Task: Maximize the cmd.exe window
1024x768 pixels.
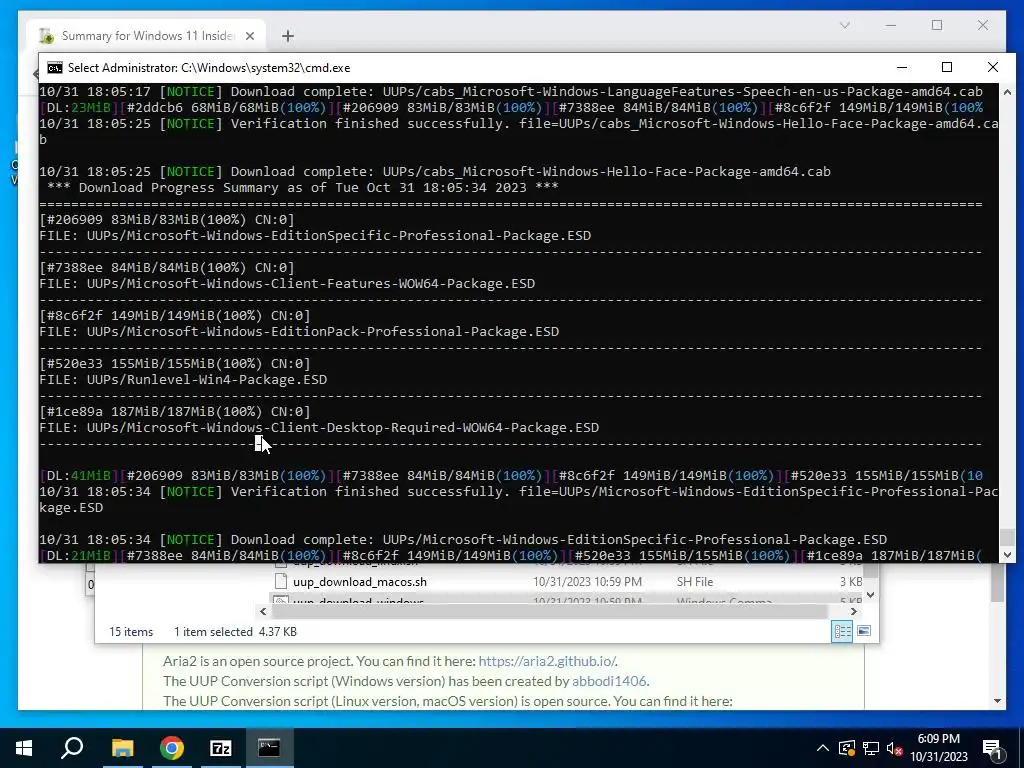Action: [x=947, y=67]
